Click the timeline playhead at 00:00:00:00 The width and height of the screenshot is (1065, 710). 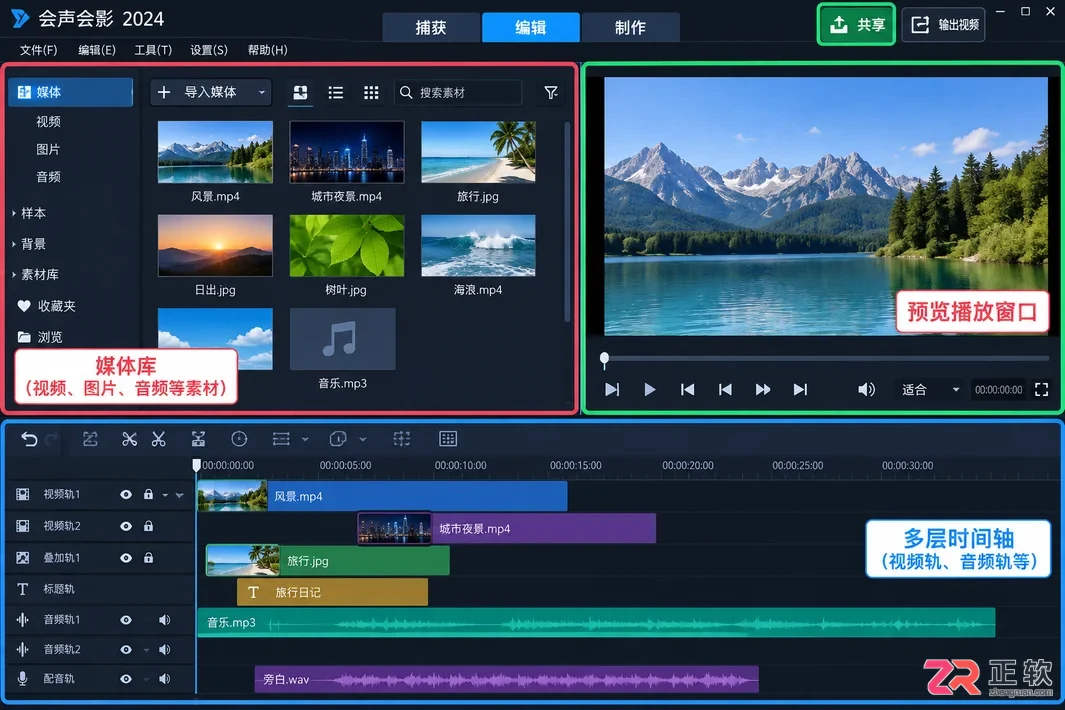(x=196, y=465)
